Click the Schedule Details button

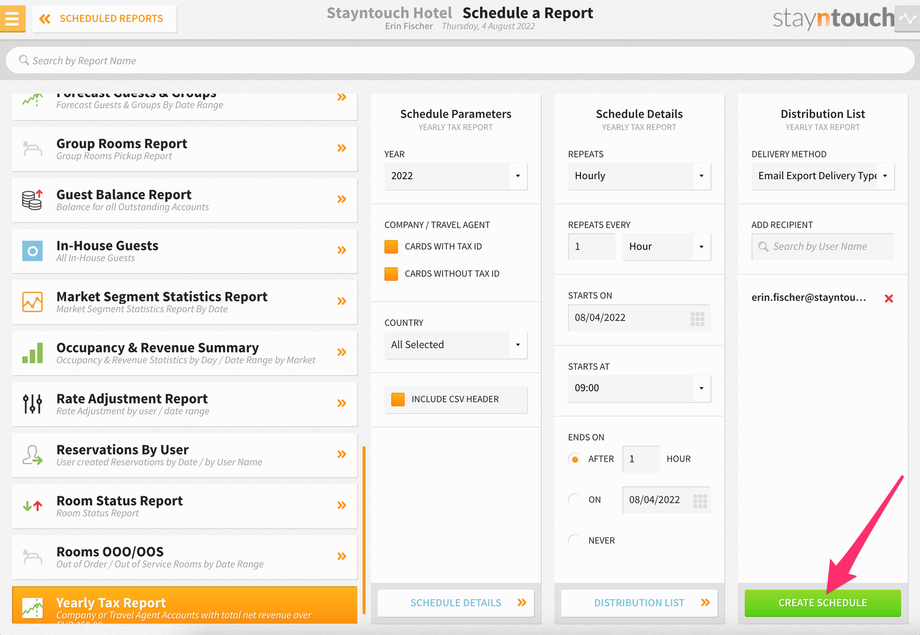(x=456, y=603)
